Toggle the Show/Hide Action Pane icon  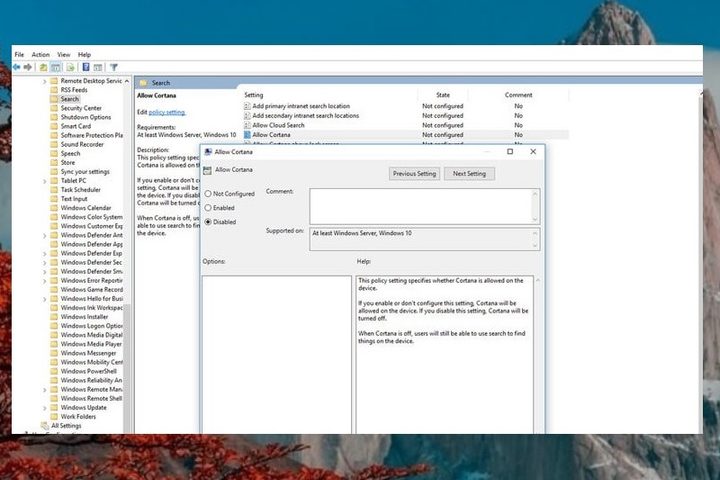98,68
